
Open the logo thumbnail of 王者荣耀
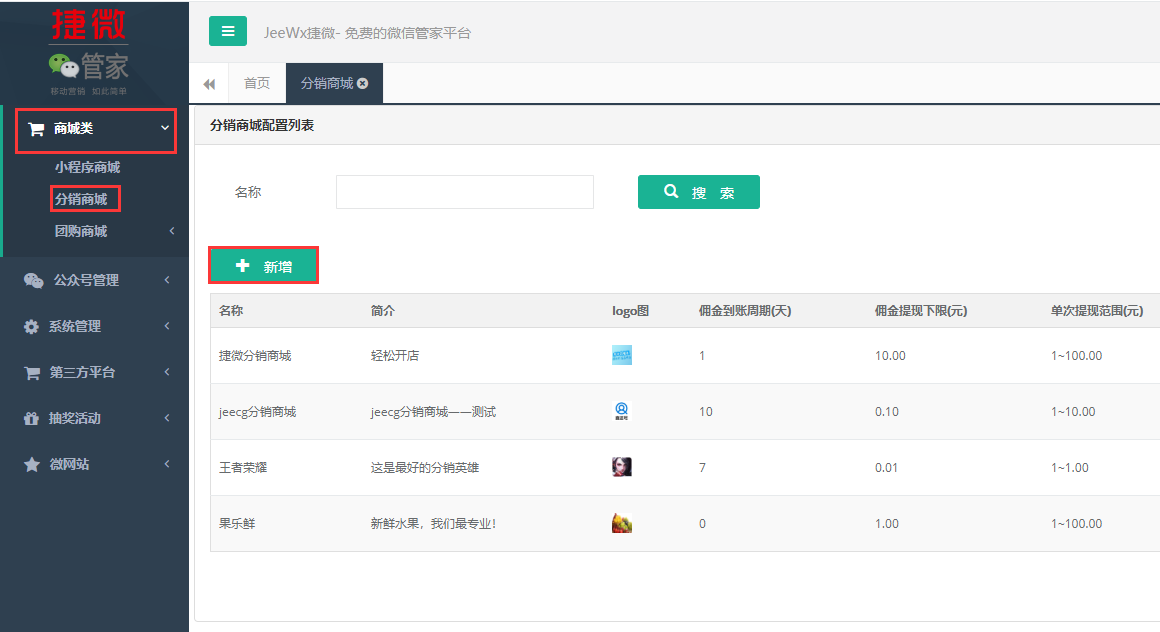click(621, 467)
